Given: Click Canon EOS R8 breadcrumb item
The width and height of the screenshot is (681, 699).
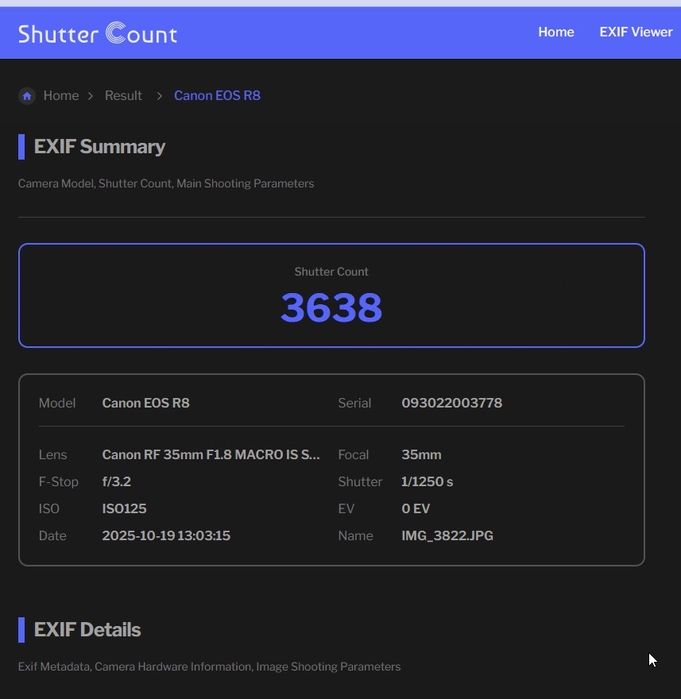Looking at the screenshot, I should (217, 95).
